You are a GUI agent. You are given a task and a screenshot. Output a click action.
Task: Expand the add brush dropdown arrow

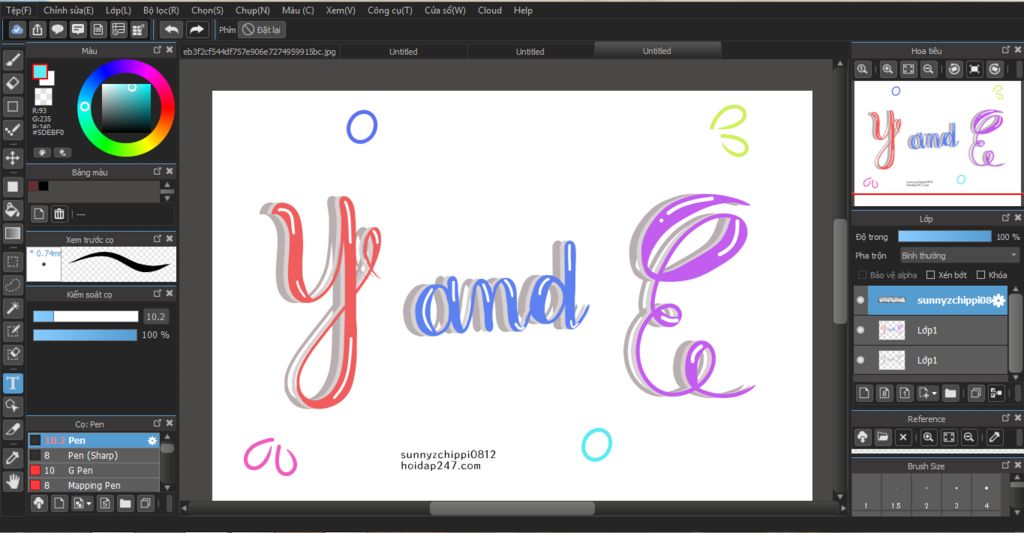pyautogui.click(x=89, y=504)
